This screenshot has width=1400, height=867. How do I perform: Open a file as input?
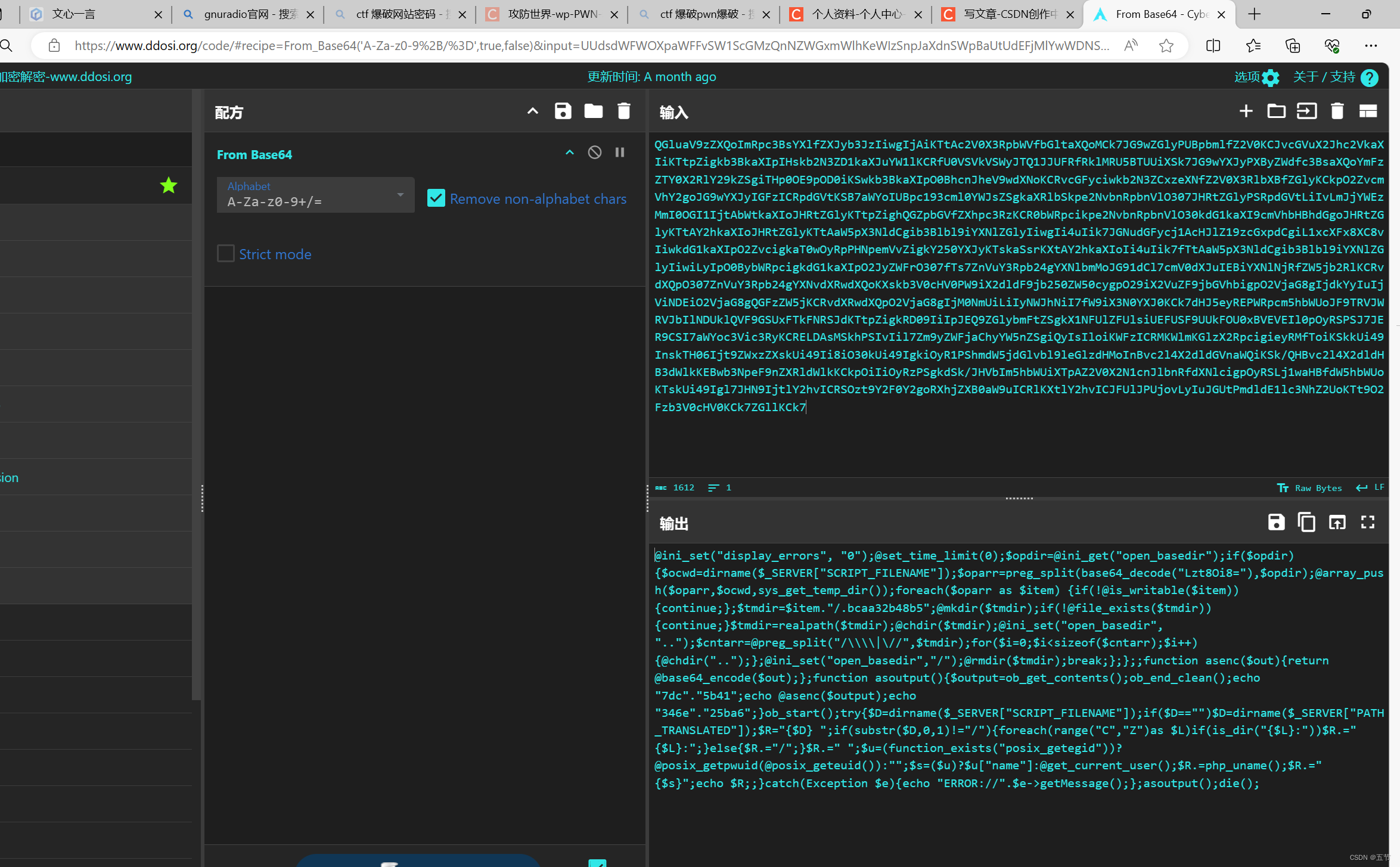(x=1276, y=111)
